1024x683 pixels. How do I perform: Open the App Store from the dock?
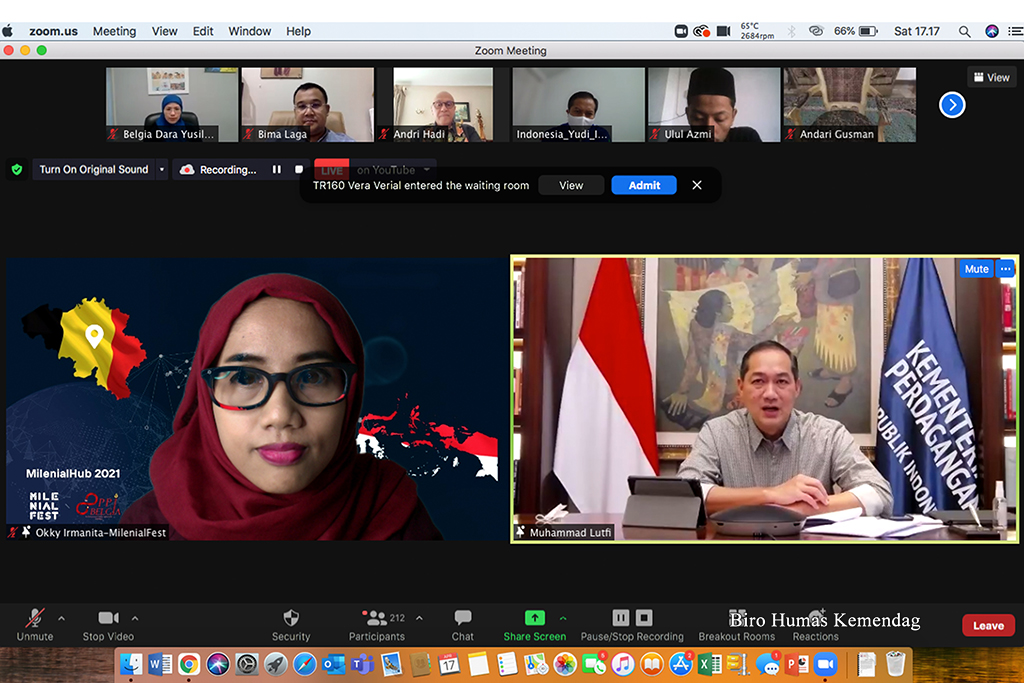coord(680,665)
